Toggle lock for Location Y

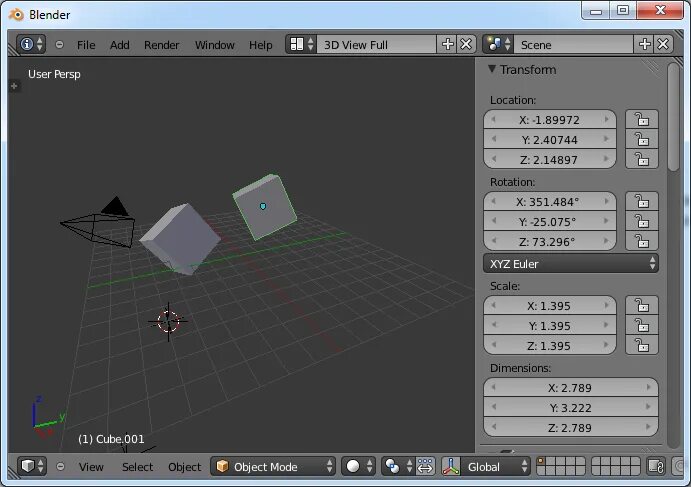pos(642,139)
